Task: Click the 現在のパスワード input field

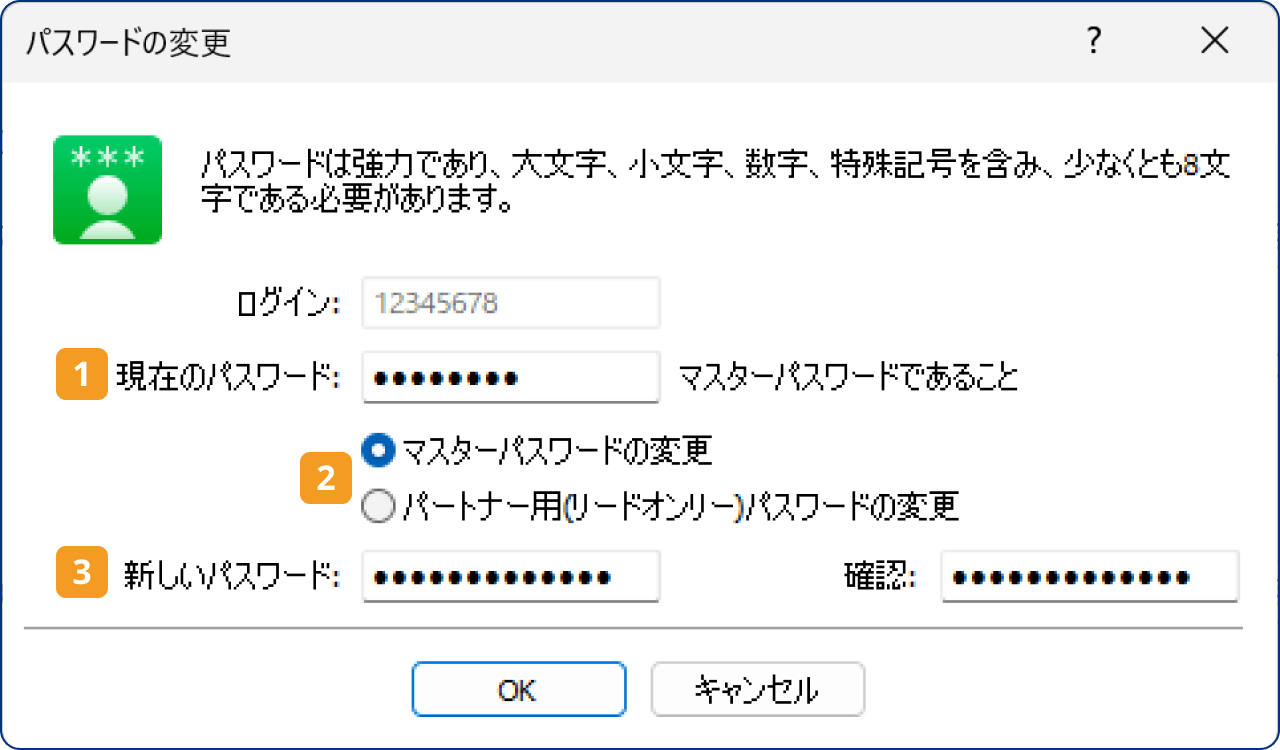Action: tap(510, 376)
